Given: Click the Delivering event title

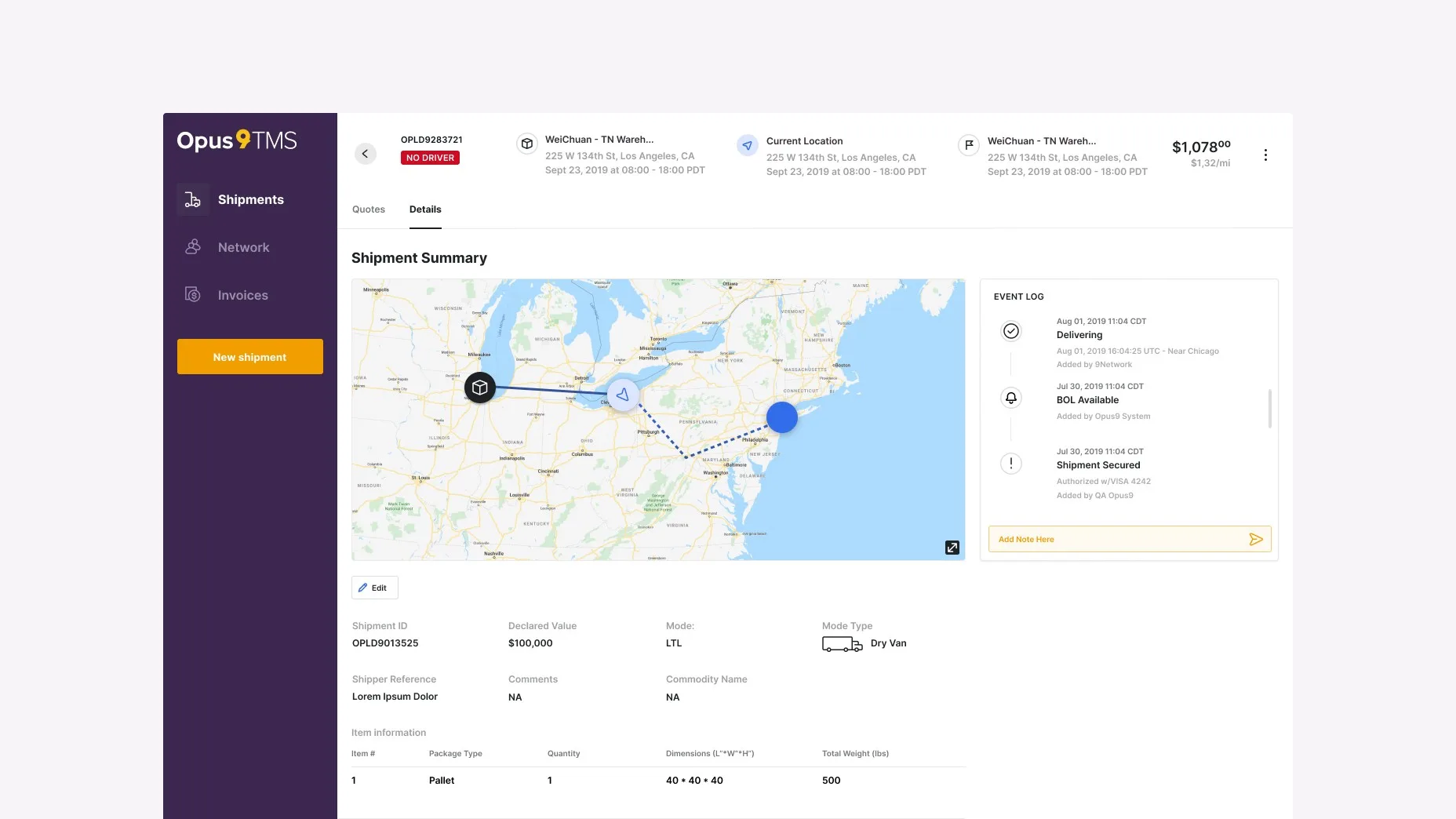Looking at the screenshot, I should (1079, 335).
